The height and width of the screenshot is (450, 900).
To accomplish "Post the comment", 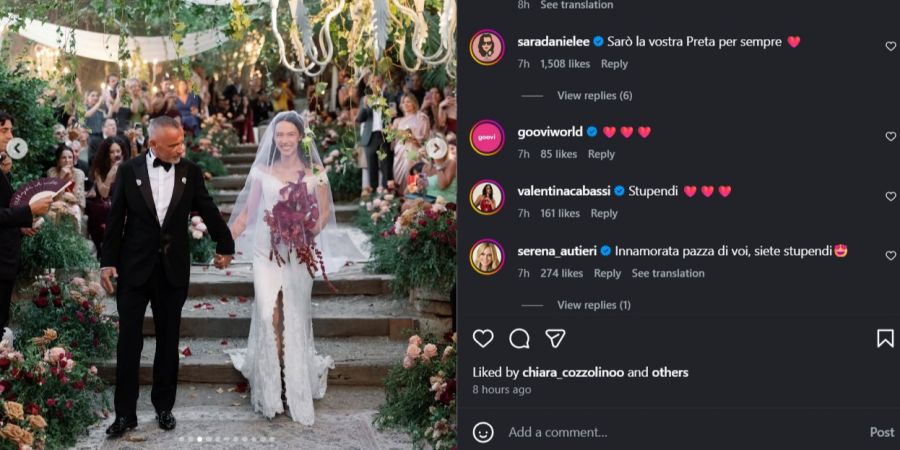I will [882, 432].
